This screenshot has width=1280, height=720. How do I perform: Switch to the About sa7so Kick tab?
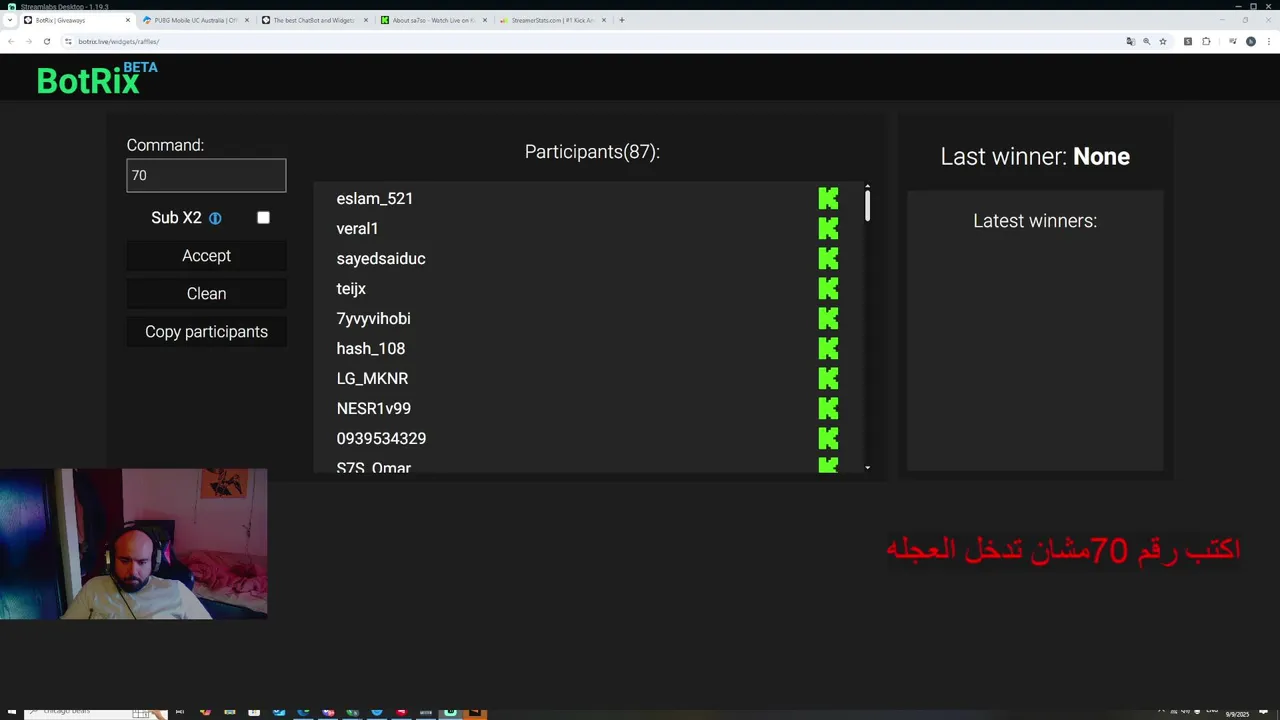(x=433, y=20)
